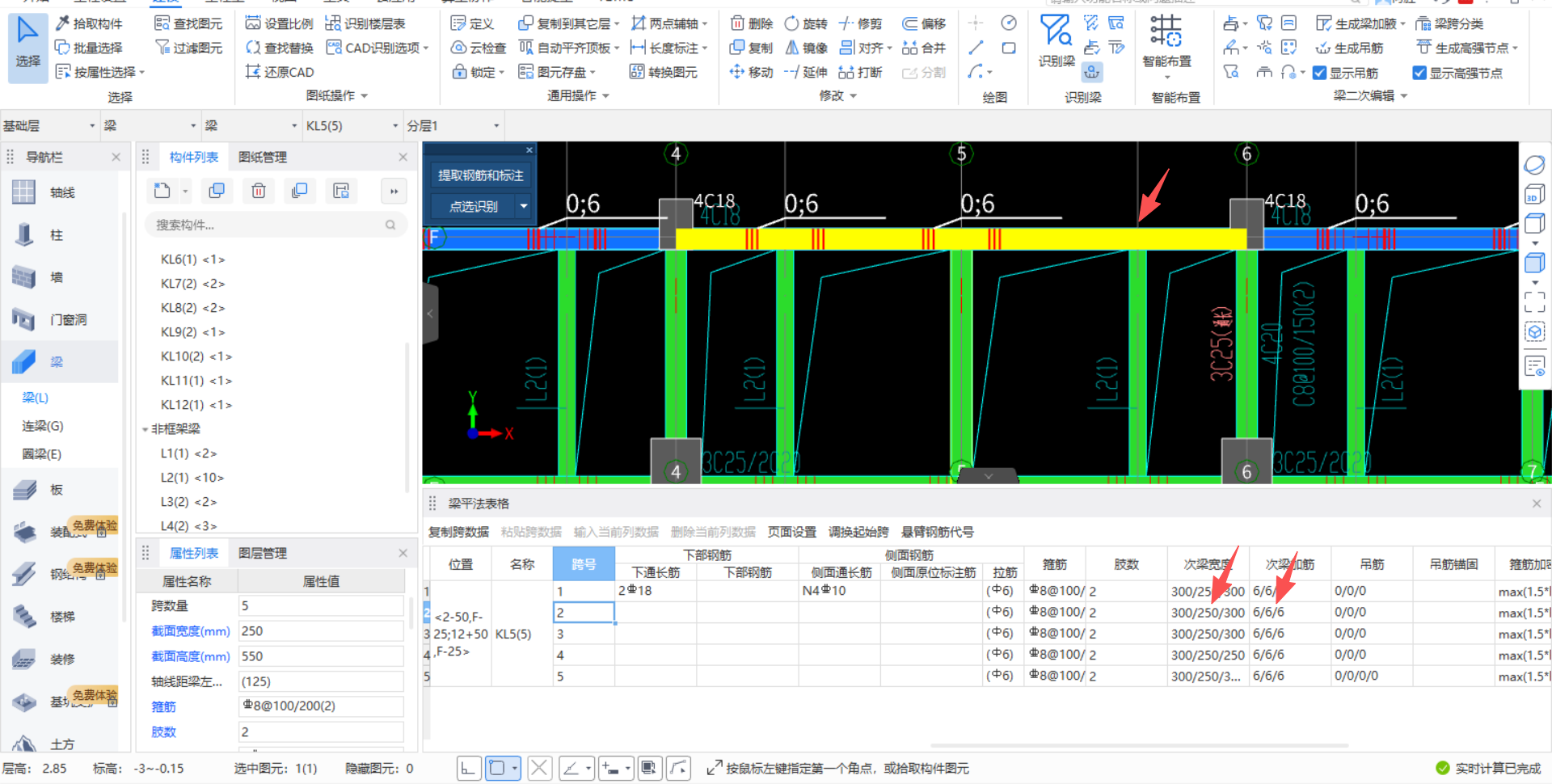Screen dimensions: 1552x784
Task: Open dropdown arrow beside 点选识别
Action: (x=524, y=206)
